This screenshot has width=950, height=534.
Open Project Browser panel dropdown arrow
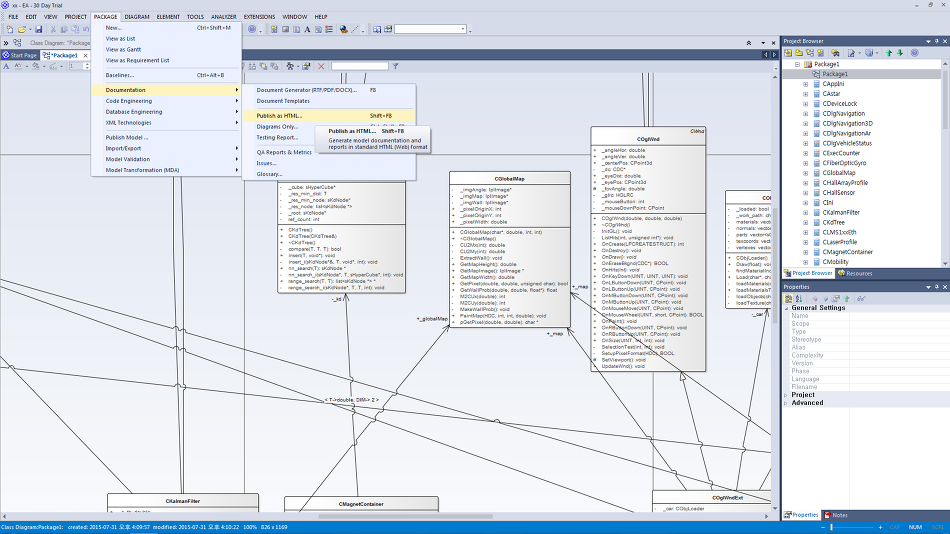[928, 41]
